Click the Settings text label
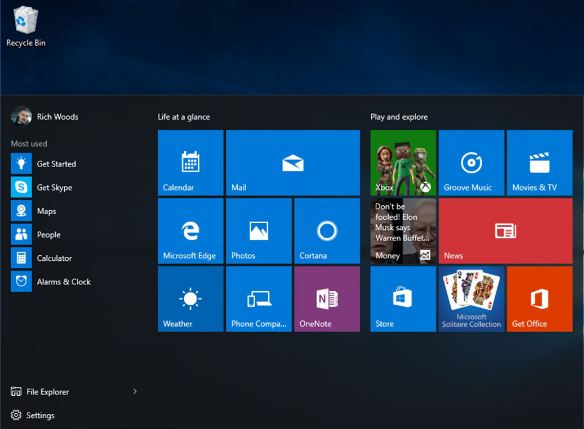Viewport: 584px width, 429px height. click(40, 415)
